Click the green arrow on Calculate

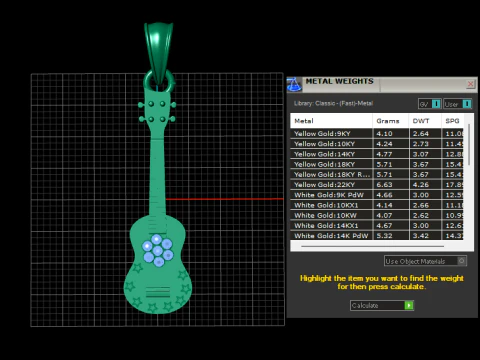click(409, 305)
